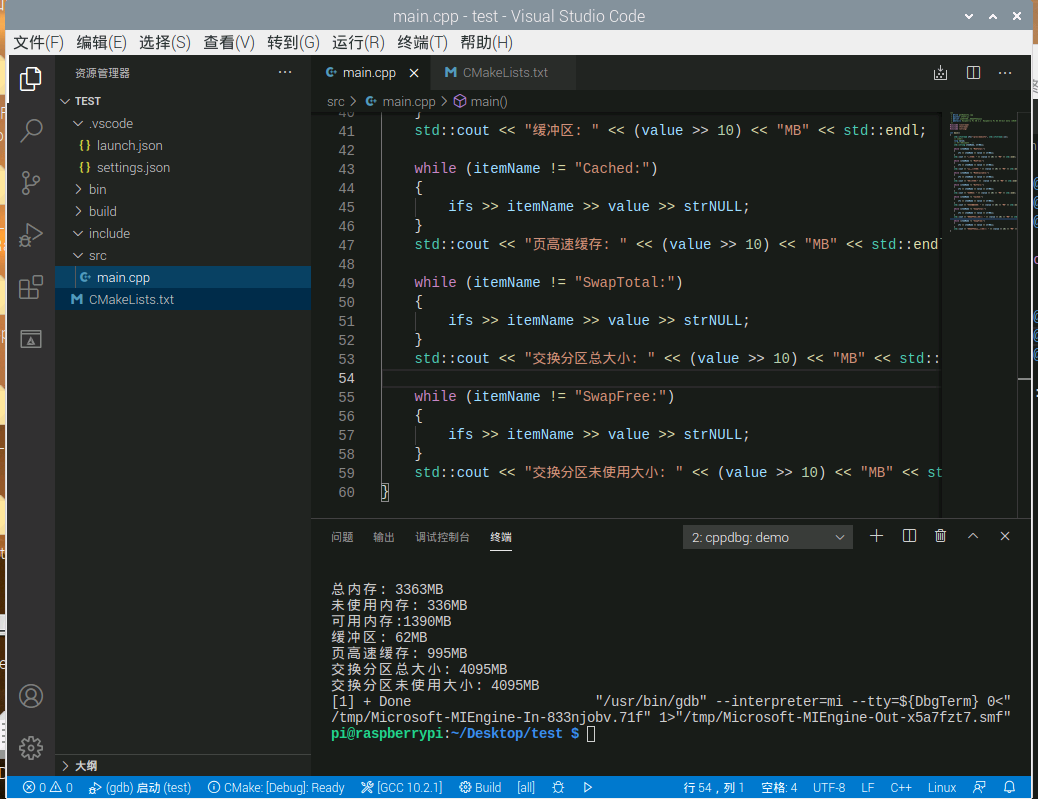
Task: Open settings.json file
Action: 183,167
